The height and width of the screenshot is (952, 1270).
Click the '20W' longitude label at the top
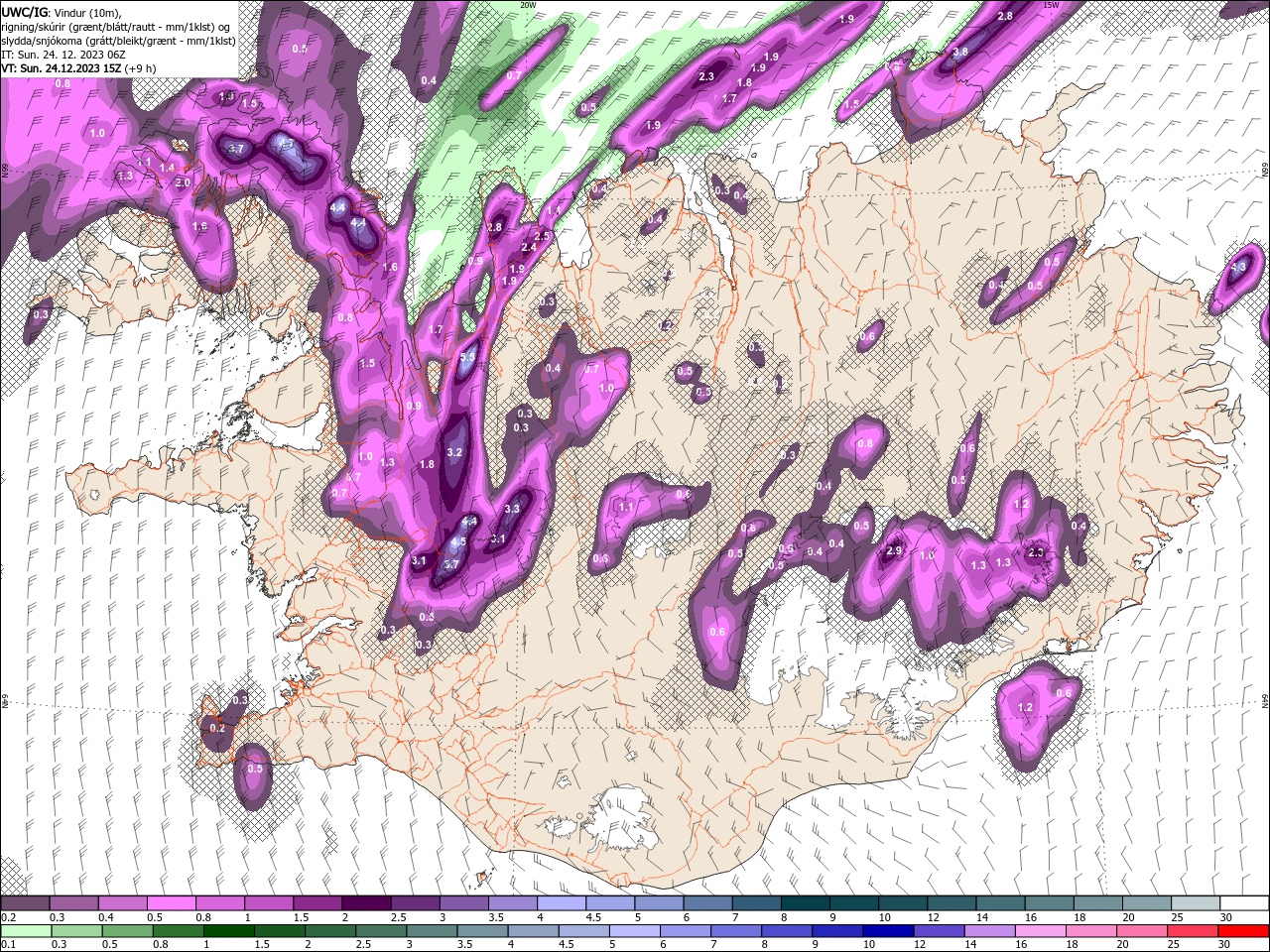(x=528, y=5)
